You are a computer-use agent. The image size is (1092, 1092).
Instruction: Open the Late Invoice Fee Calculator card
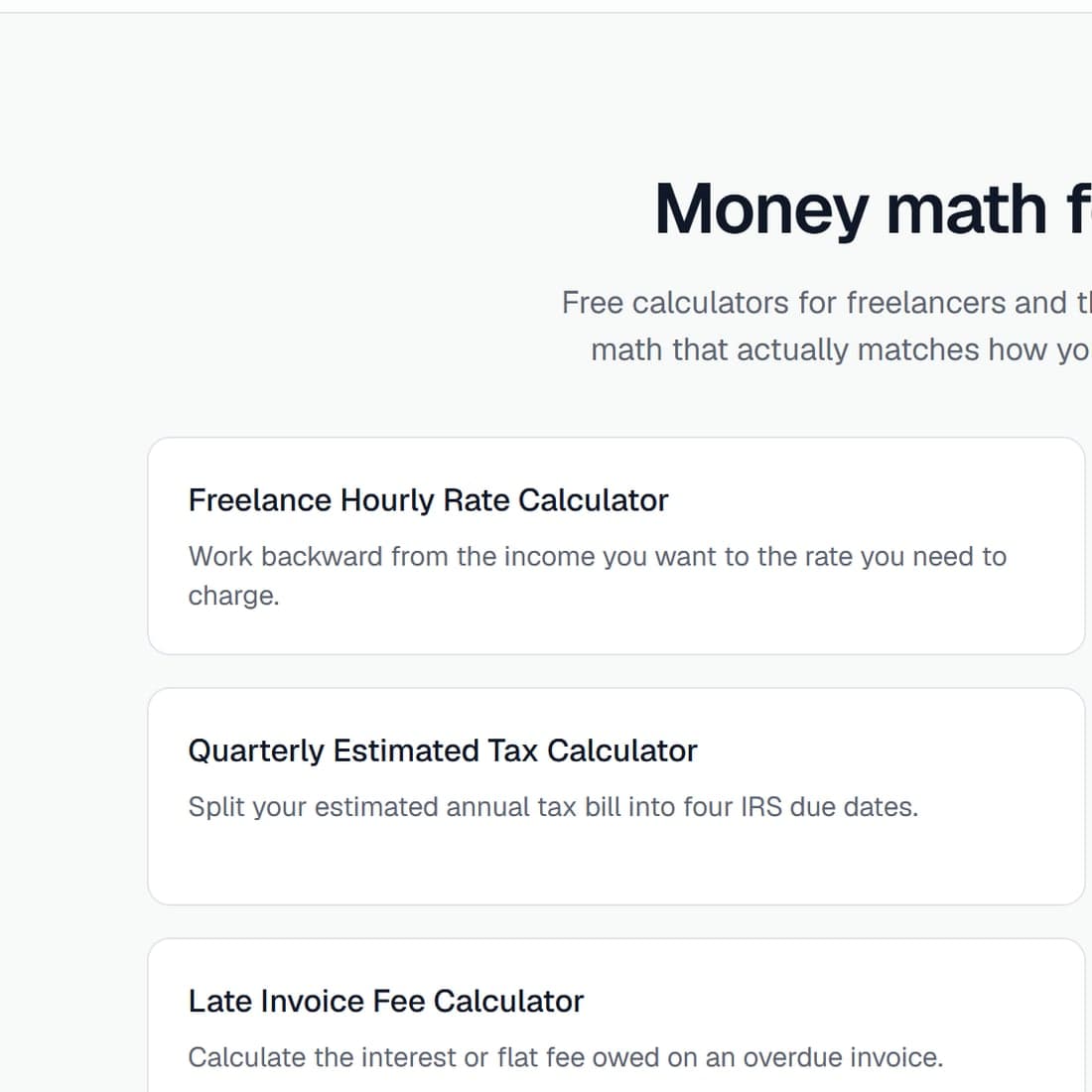pyautogui.click(x=616, y=1016)
